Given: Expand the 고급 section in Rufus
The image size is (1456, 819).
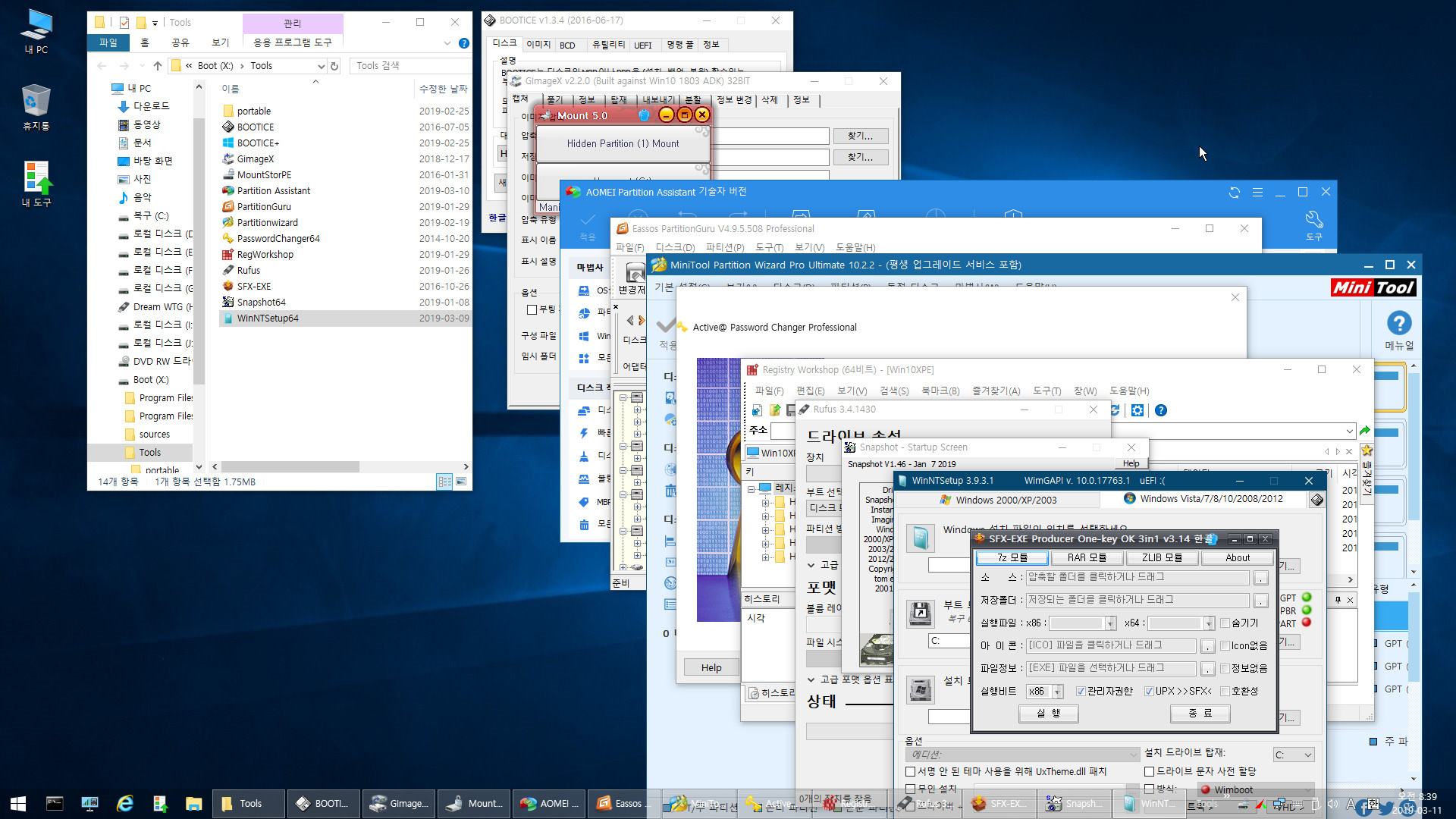Looking at the screenshot, I should (811, 565).
